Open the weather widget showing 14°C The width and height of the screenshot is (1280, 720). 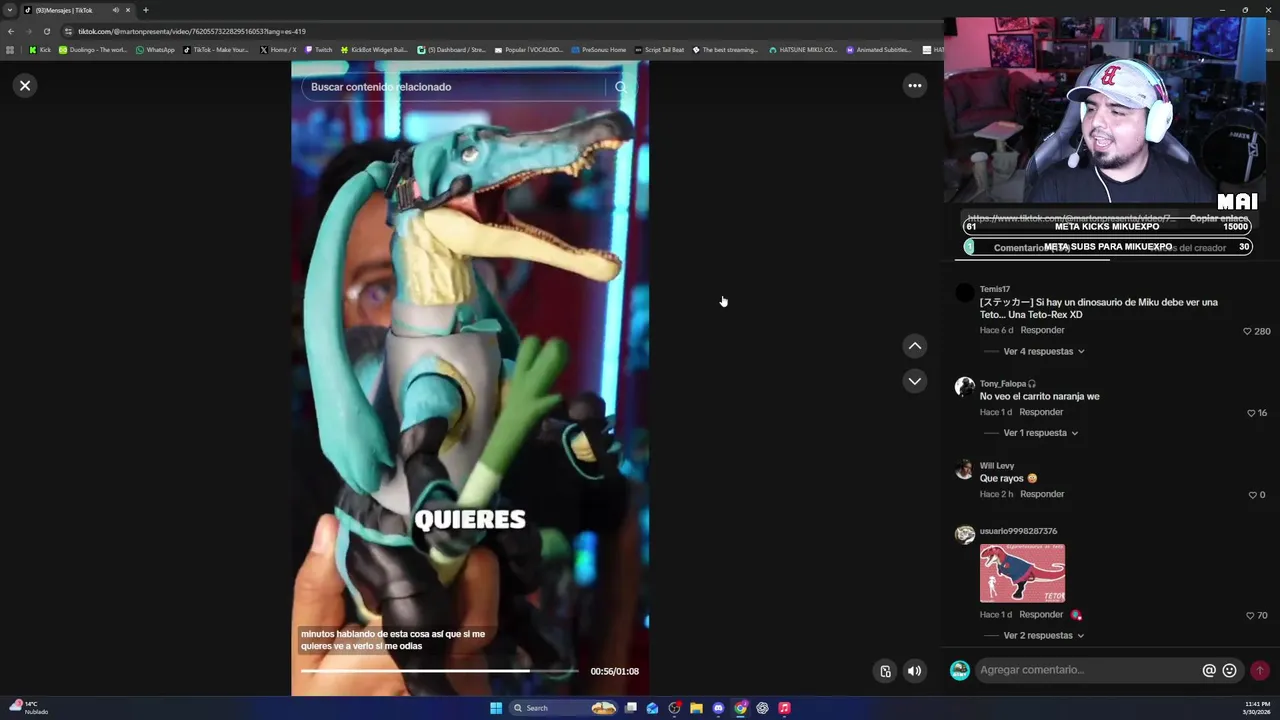30,707
